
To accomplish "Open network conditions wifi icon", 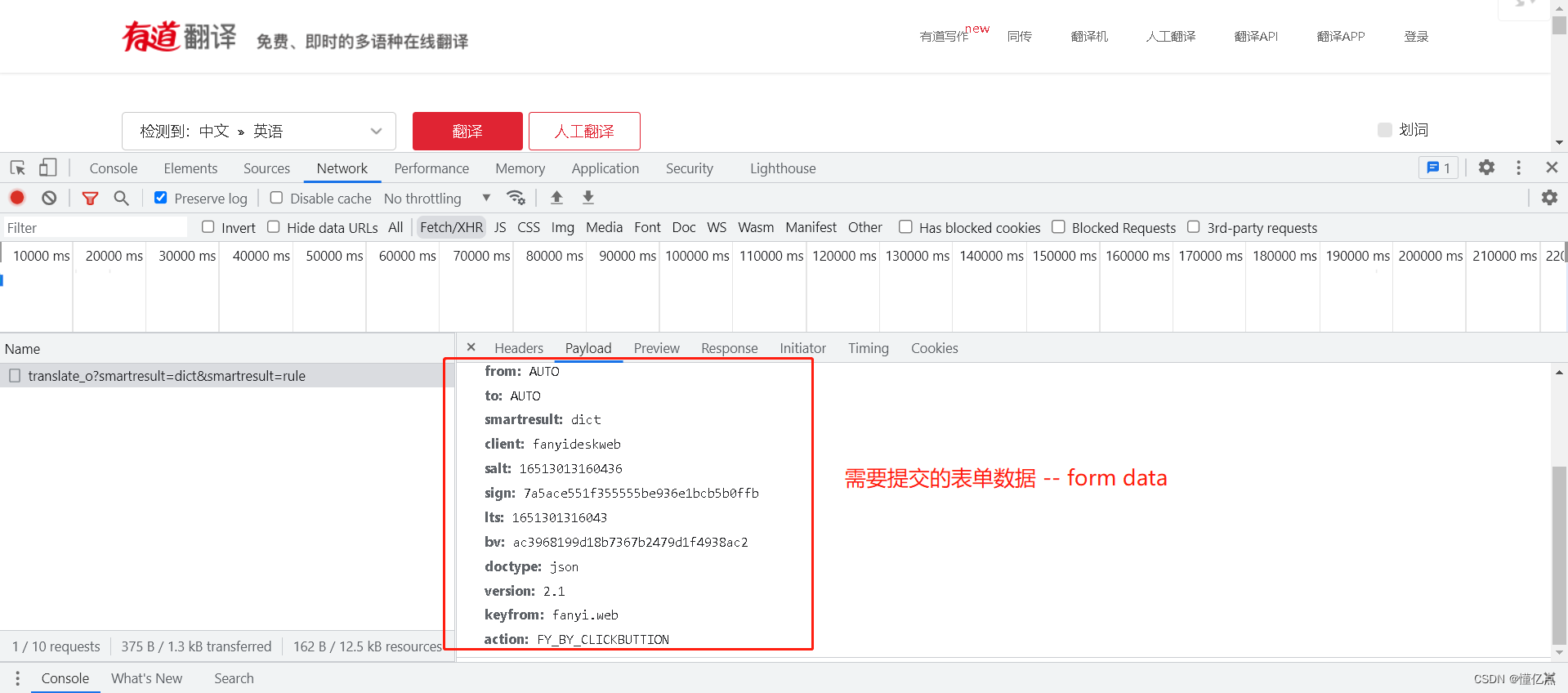I will 516,198.
